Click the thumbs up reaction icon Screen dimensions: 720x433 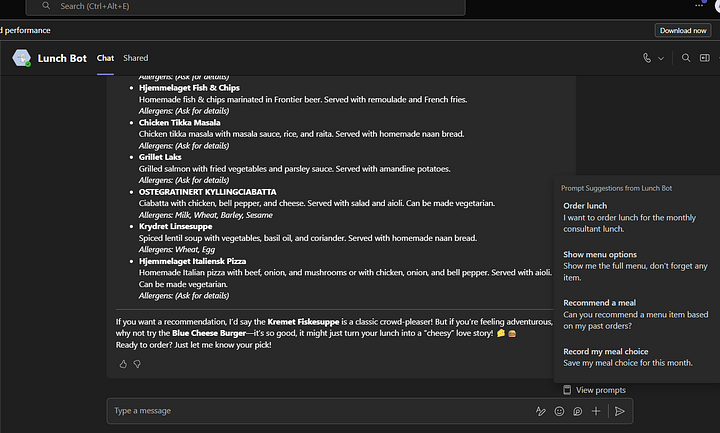(x=123, y=364)
